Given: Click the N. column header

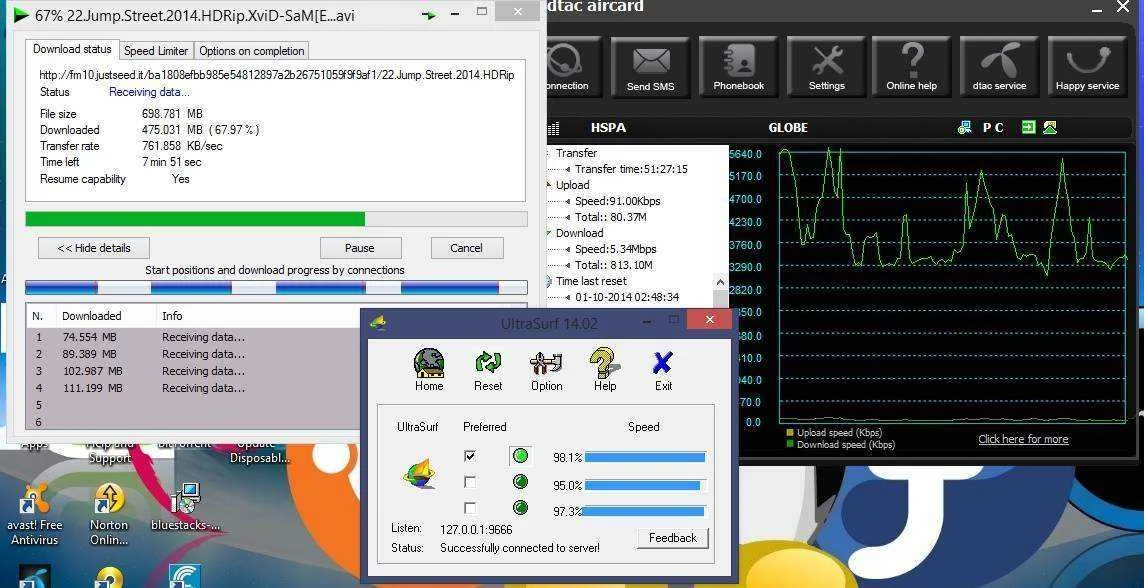Looking at the screenshot, I should tap(40, 316).
